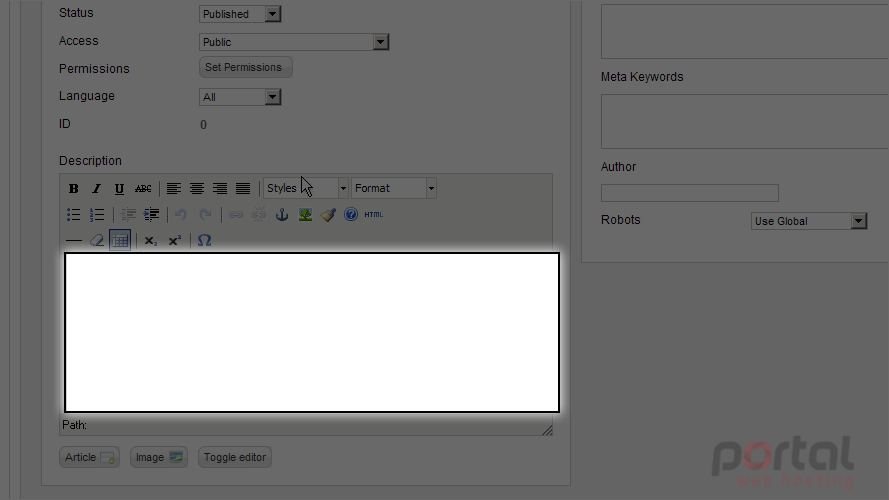Open the Styles dropdown in editor
This screenshot has height=500, width=889.
click(x=306, y=188)
